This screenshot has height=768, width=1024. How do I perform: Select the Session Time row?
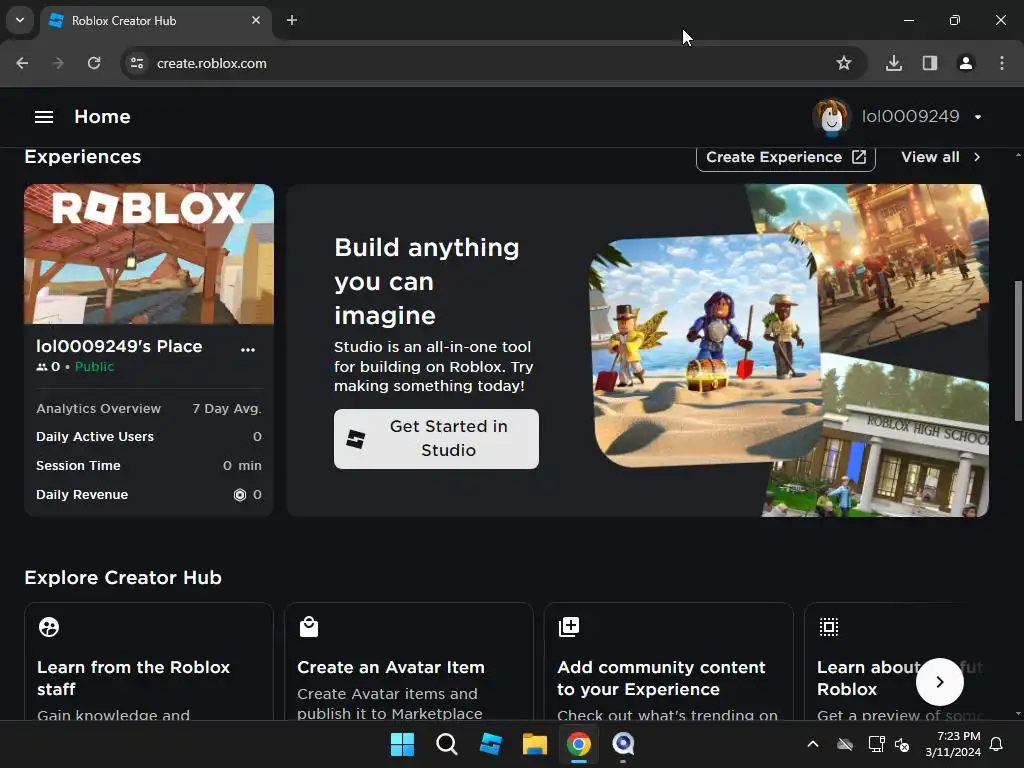pyautogui.click(x=149, y=466)
